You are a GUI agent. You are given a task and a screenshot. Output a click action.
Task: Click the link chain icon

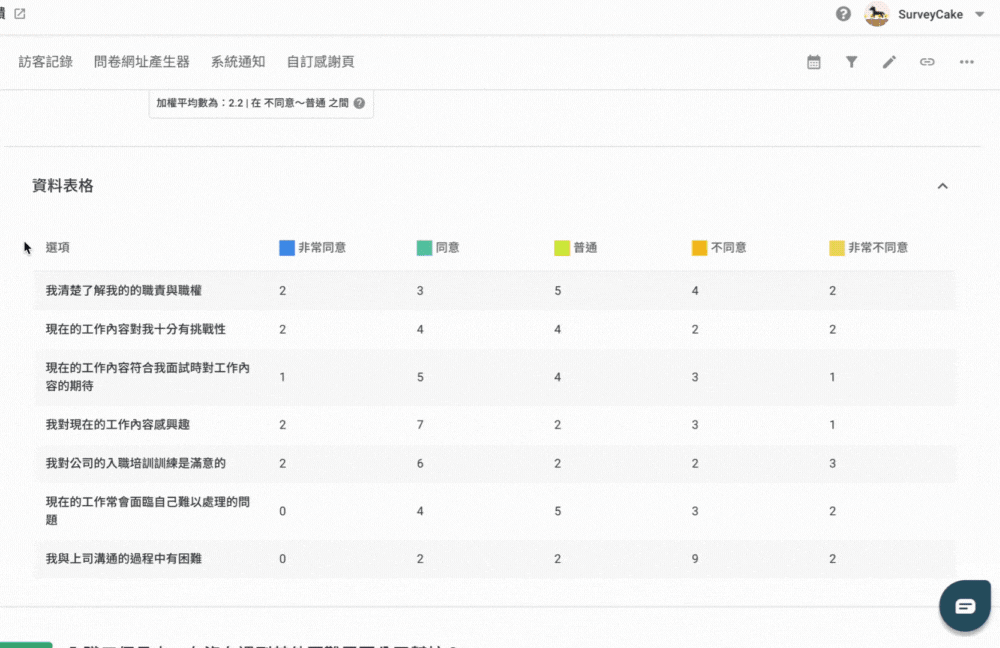[927, 62]
